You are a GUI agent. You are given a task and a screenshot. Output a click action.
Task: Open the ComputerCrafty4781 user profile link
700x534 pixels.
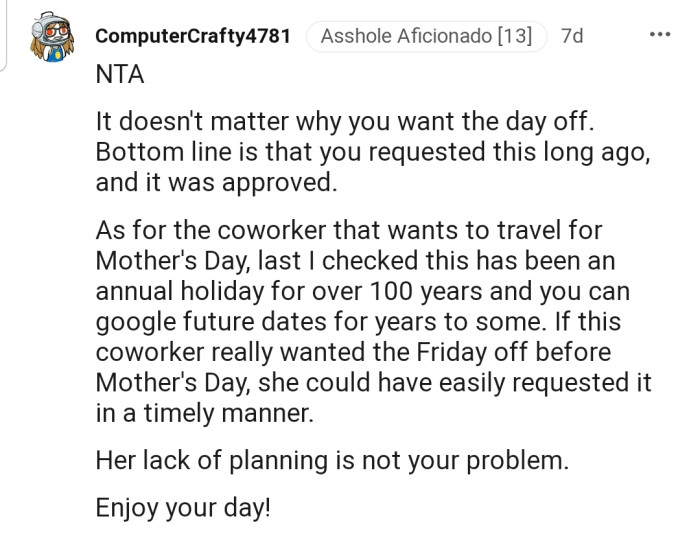coord(193,36)
